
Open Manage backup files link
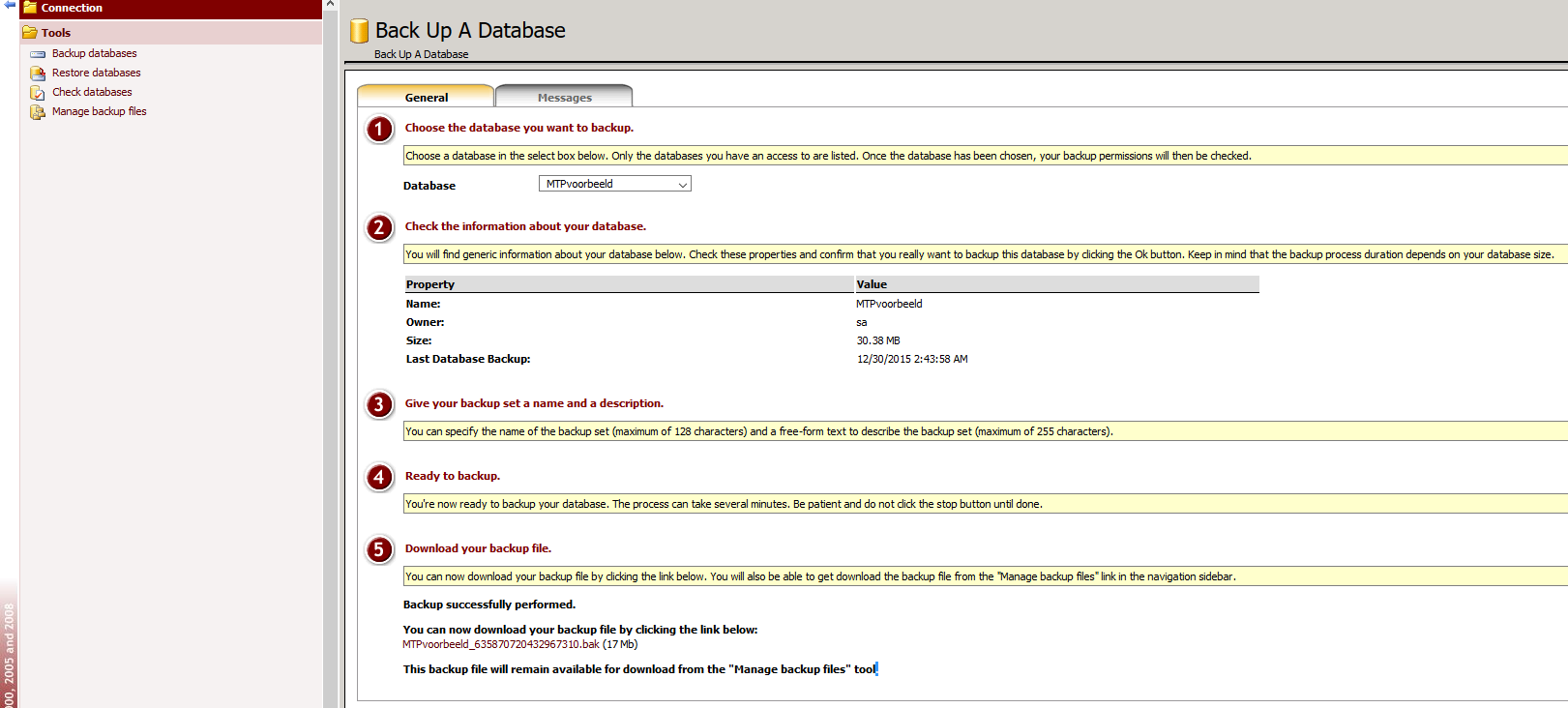pyautogui.click(x=100, y=112)
